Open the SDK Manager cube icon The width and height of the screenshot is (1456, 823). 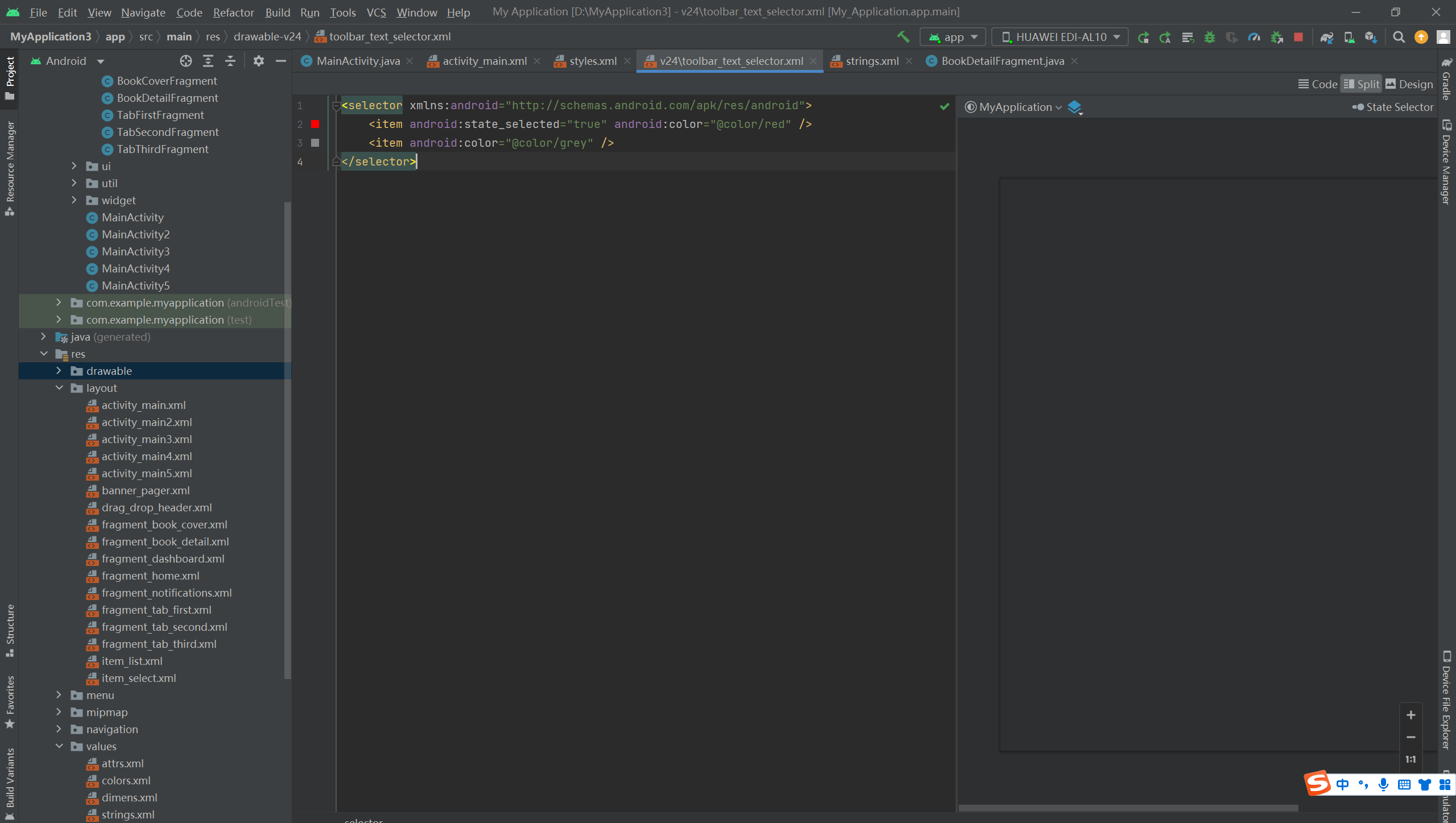(x=1371, y=37)
